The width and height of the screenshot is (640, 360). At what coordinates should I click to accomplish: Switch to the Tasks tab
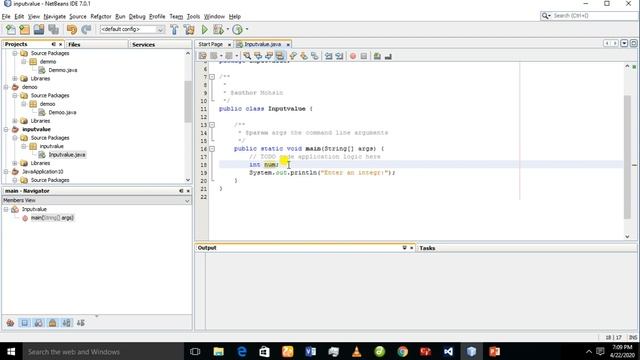tap(427, 248)
